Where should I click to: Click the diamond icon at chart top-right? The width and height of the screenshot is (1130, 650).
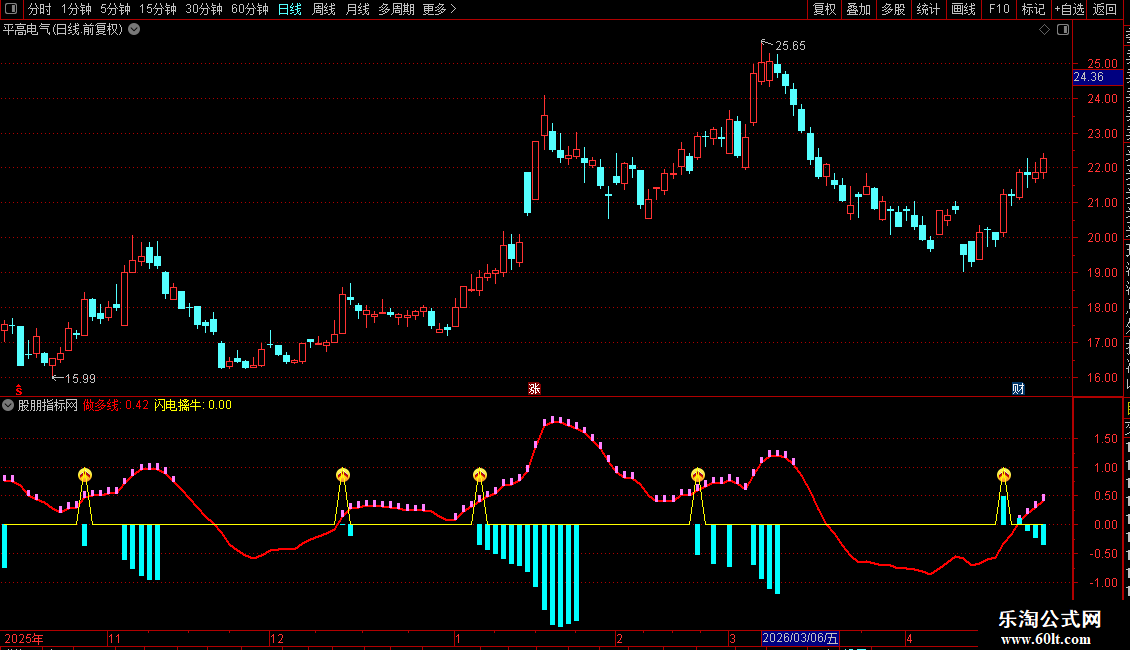[1044, 30]
